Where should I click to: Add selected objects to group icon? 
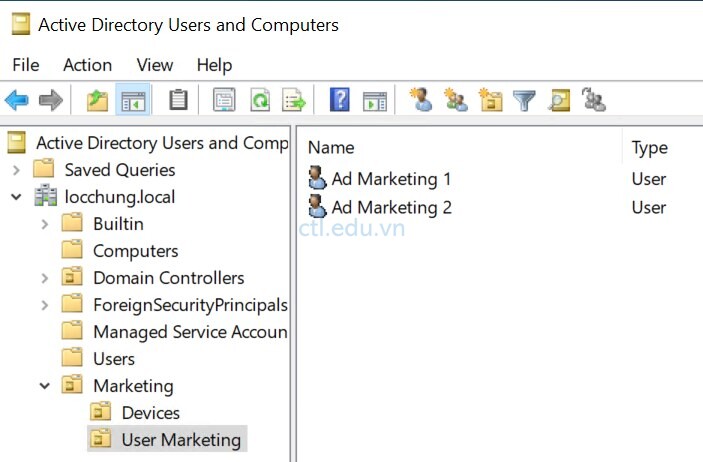pyautogui.click(x=594, y=99)
